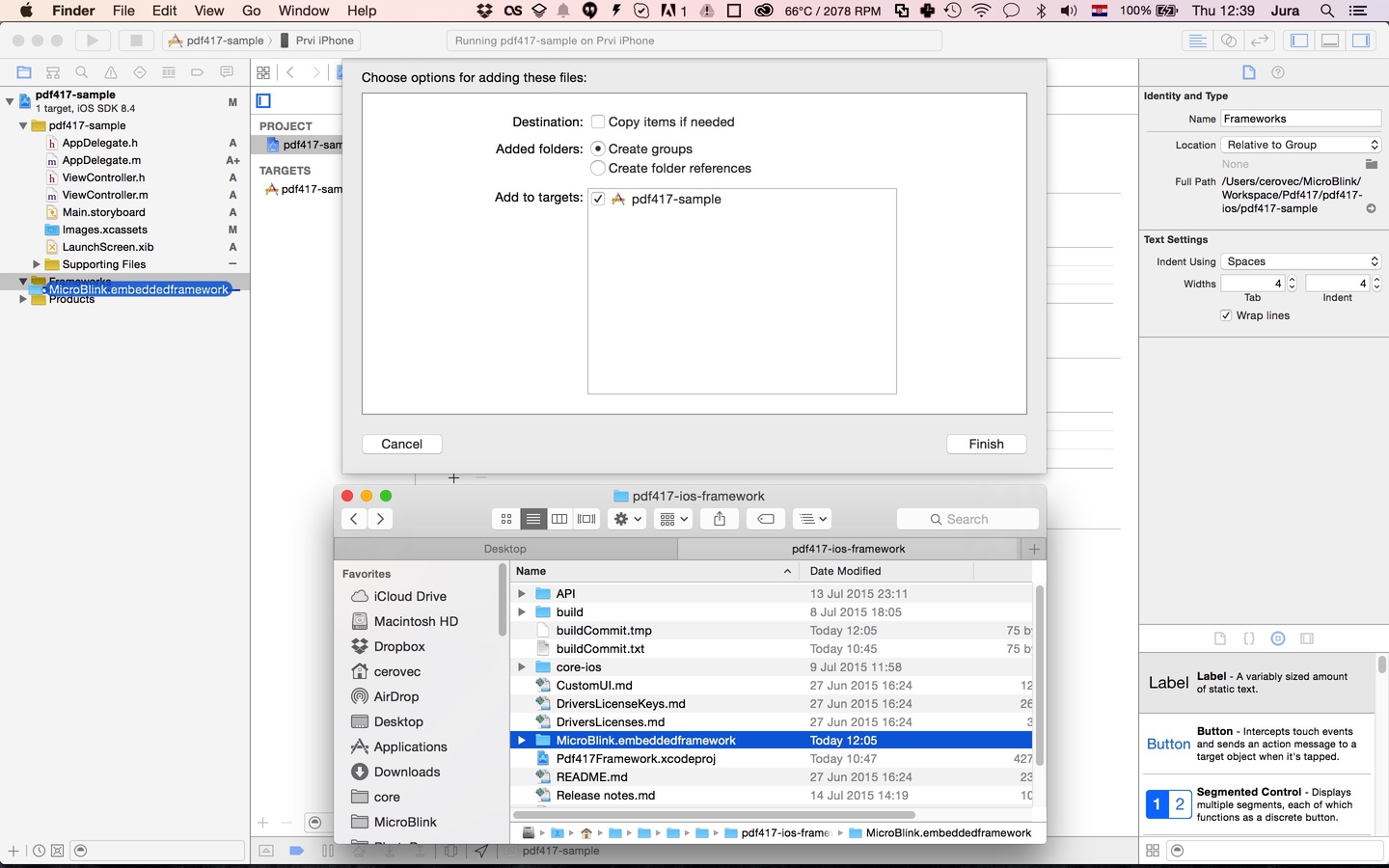1389x868 pixels.
Task: Open the project navigator folder icon
Action: tap(24, 72)
